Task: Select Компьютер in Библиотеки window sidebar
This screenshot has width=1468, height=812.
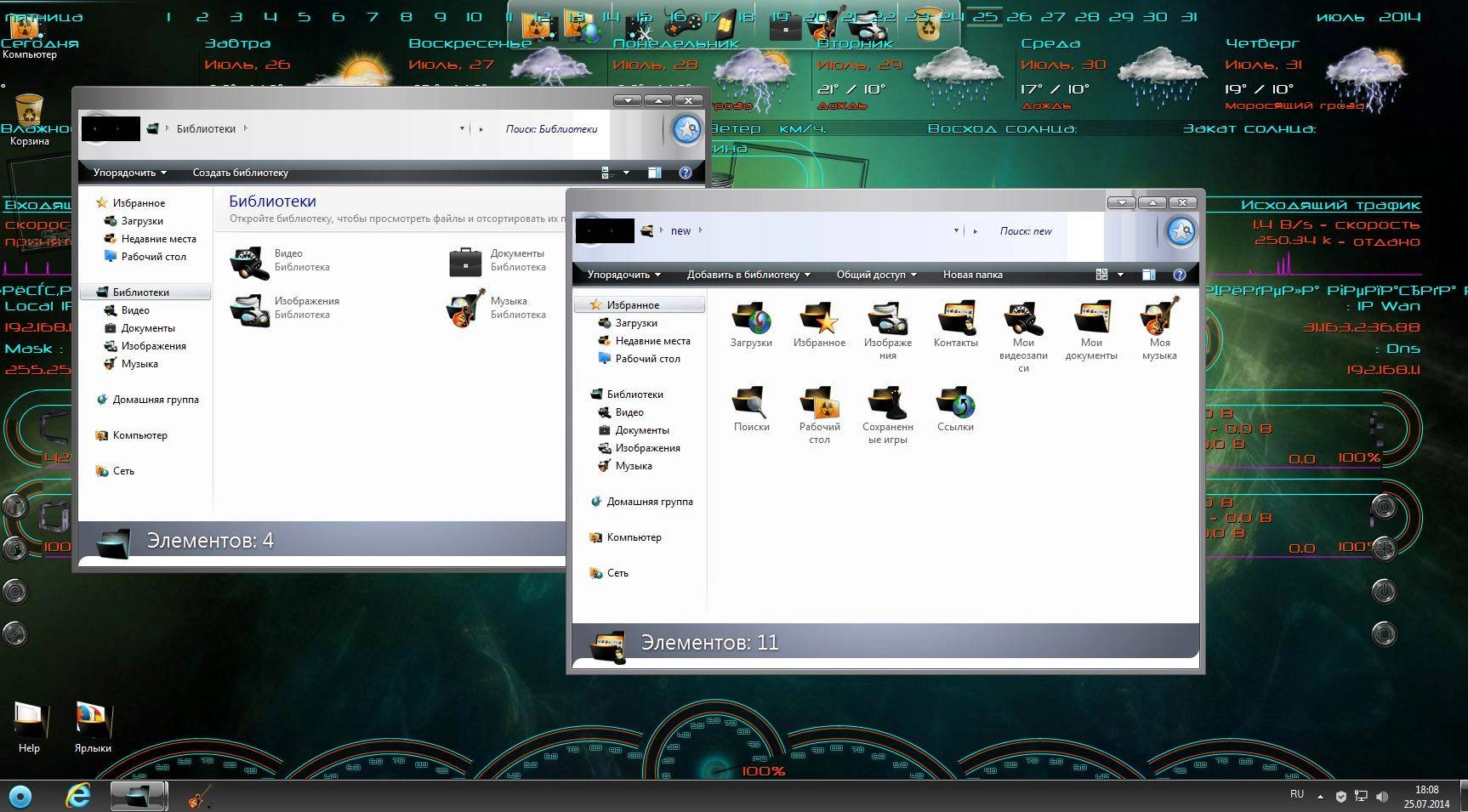Action: [x=131, y=435]
